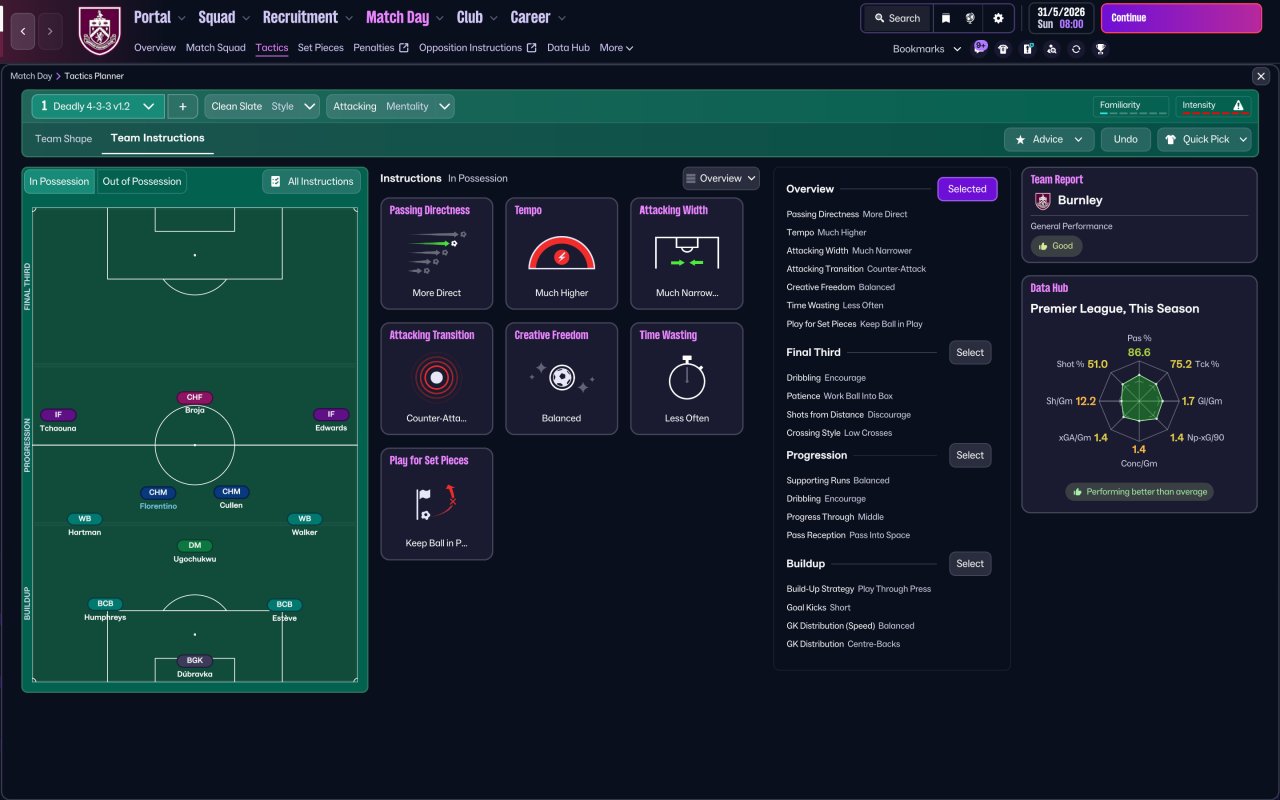Switch to the Team Shape tab

[63, 139]
